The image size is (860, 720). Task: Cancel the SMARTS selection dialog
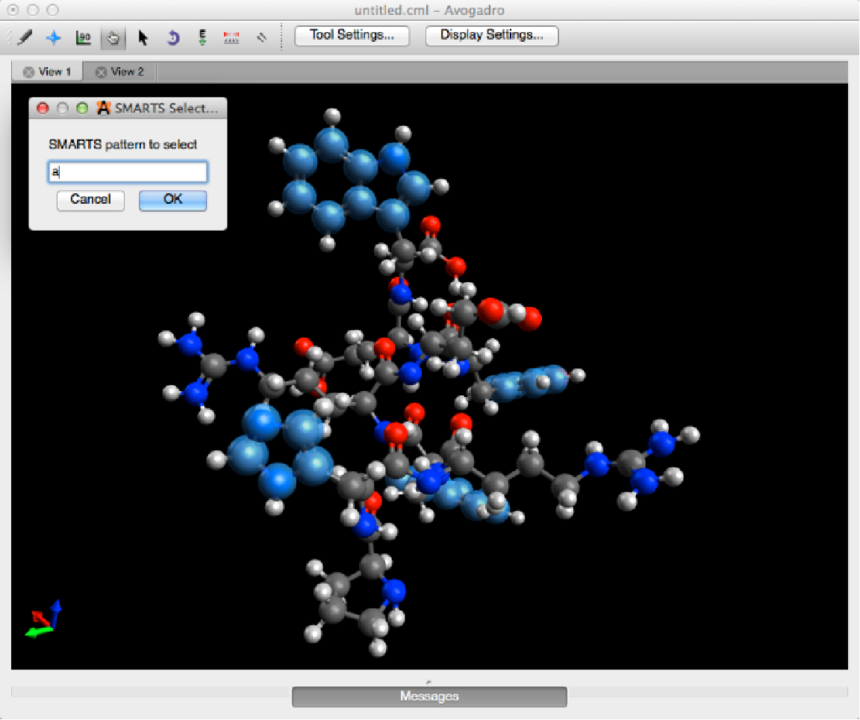point(90,200)
